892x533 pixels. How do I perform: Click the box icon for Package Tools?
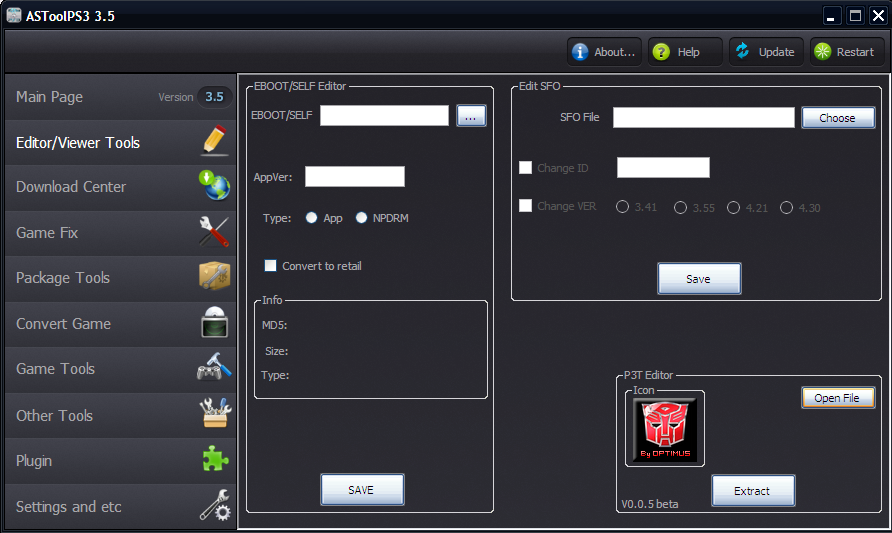(214, 276)
